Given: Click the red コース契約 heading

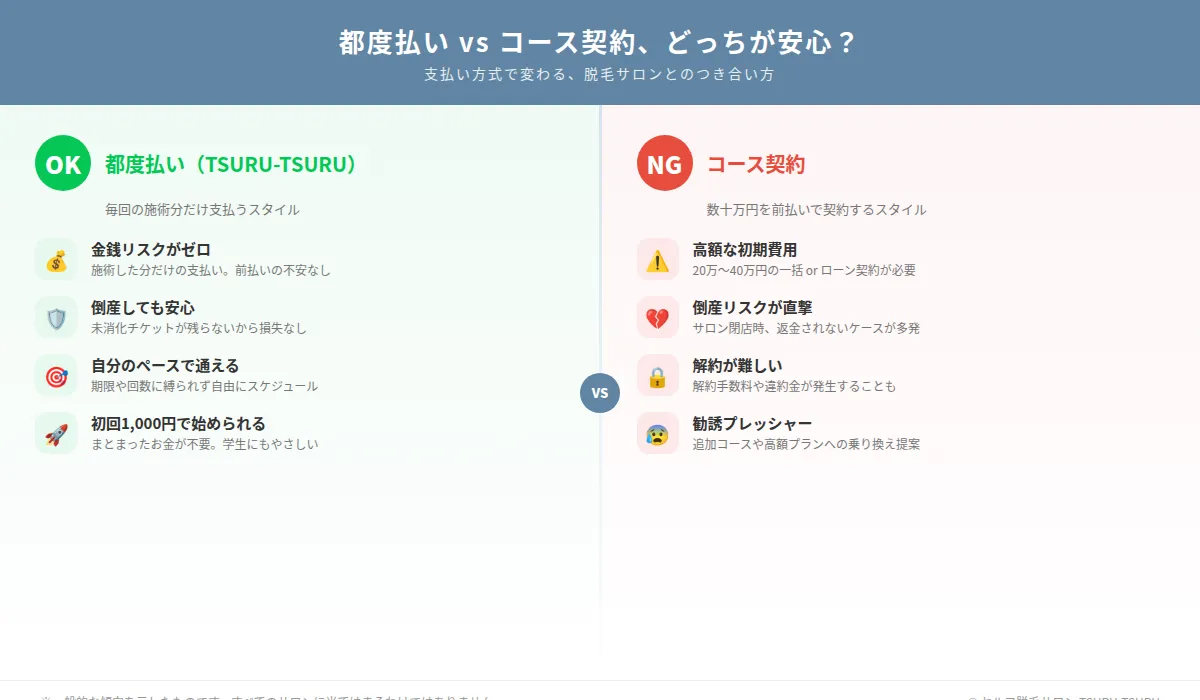Looking at the screenshot, I should [x=756, y=164].
